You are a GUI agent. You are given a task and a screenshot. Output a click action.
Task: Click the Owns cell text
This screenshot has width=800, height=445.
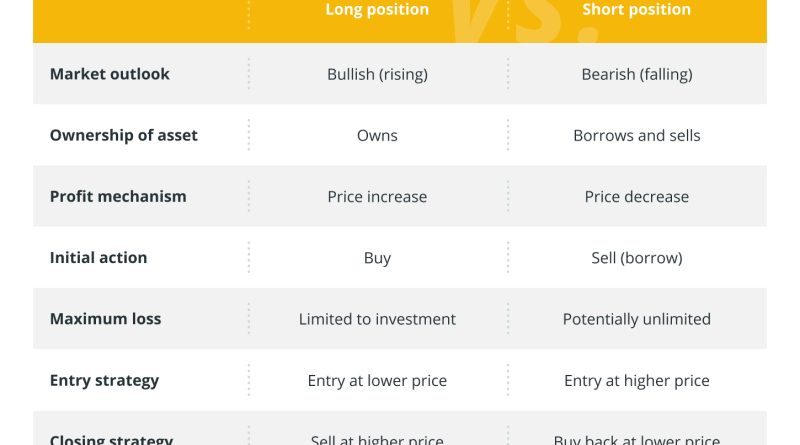coord(377,136)
